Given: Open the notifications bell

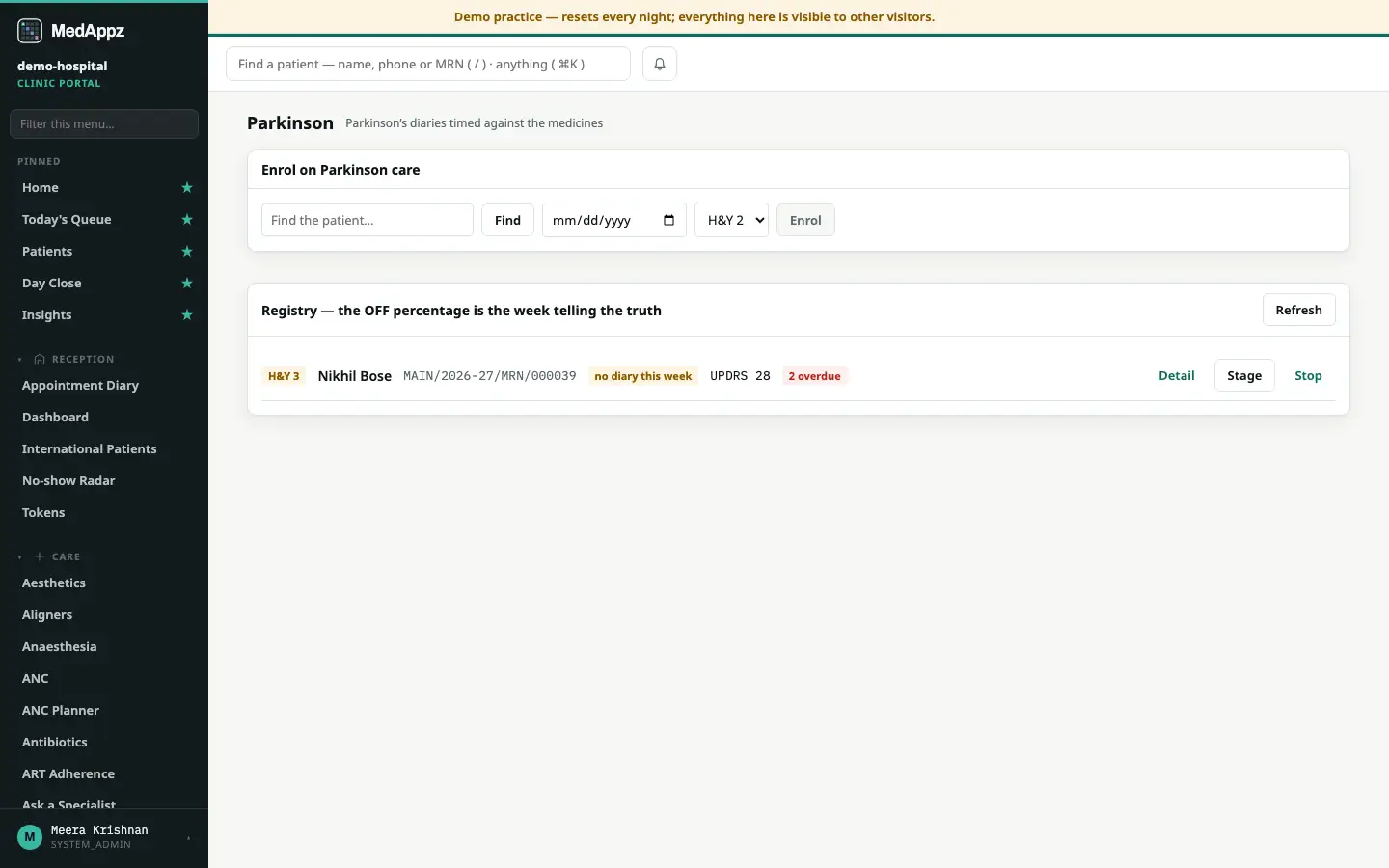Looking at the screenshot, I should (660, 64).
